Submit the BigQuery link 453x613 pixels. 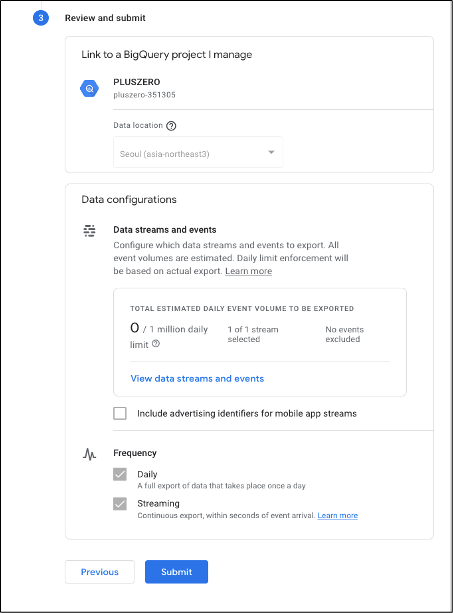click(176, 572)
